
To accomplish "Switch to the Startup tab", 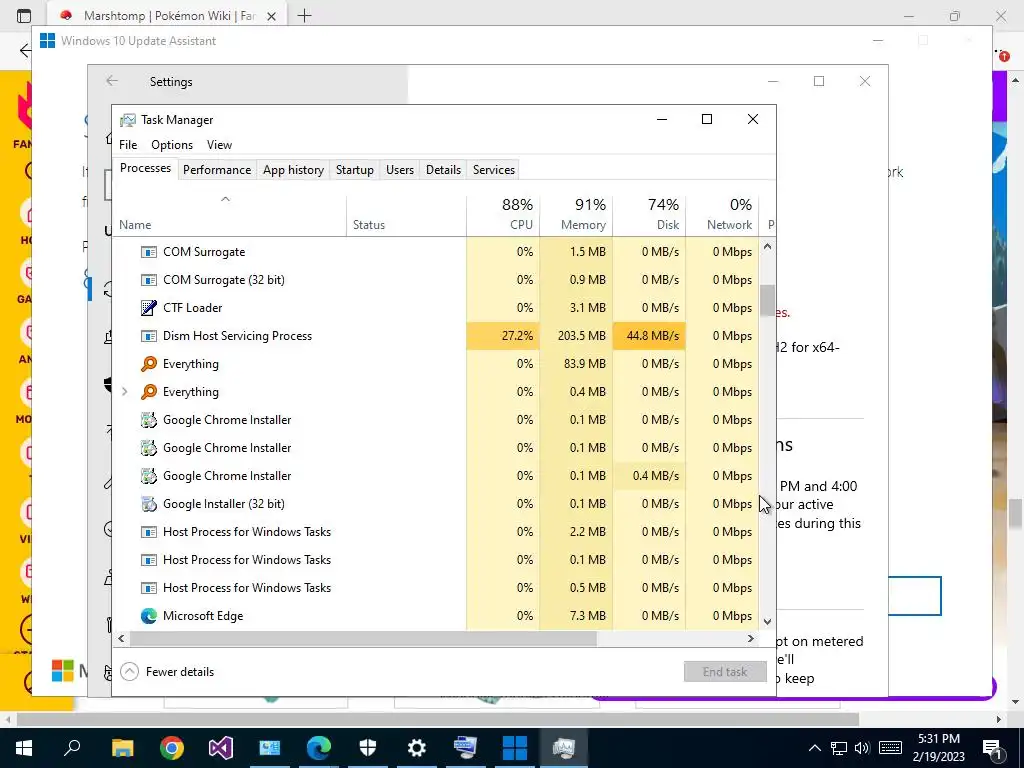I will [355, 170].
